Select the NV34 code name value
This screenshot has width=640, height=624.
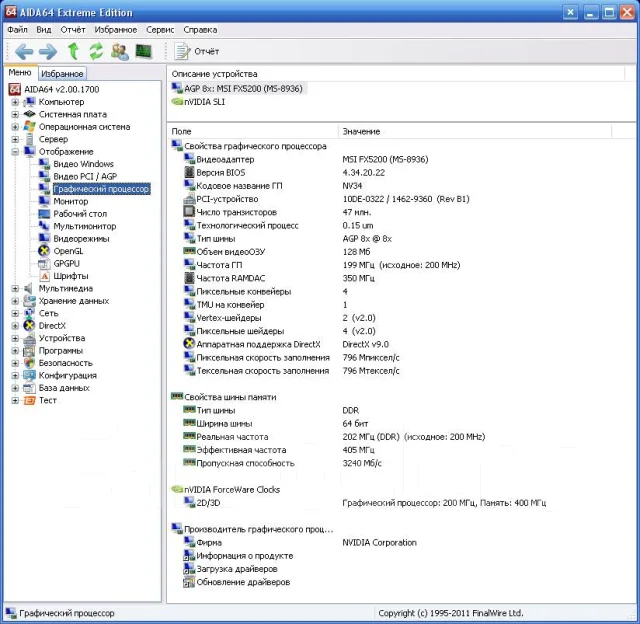click(x=352, y=186)
